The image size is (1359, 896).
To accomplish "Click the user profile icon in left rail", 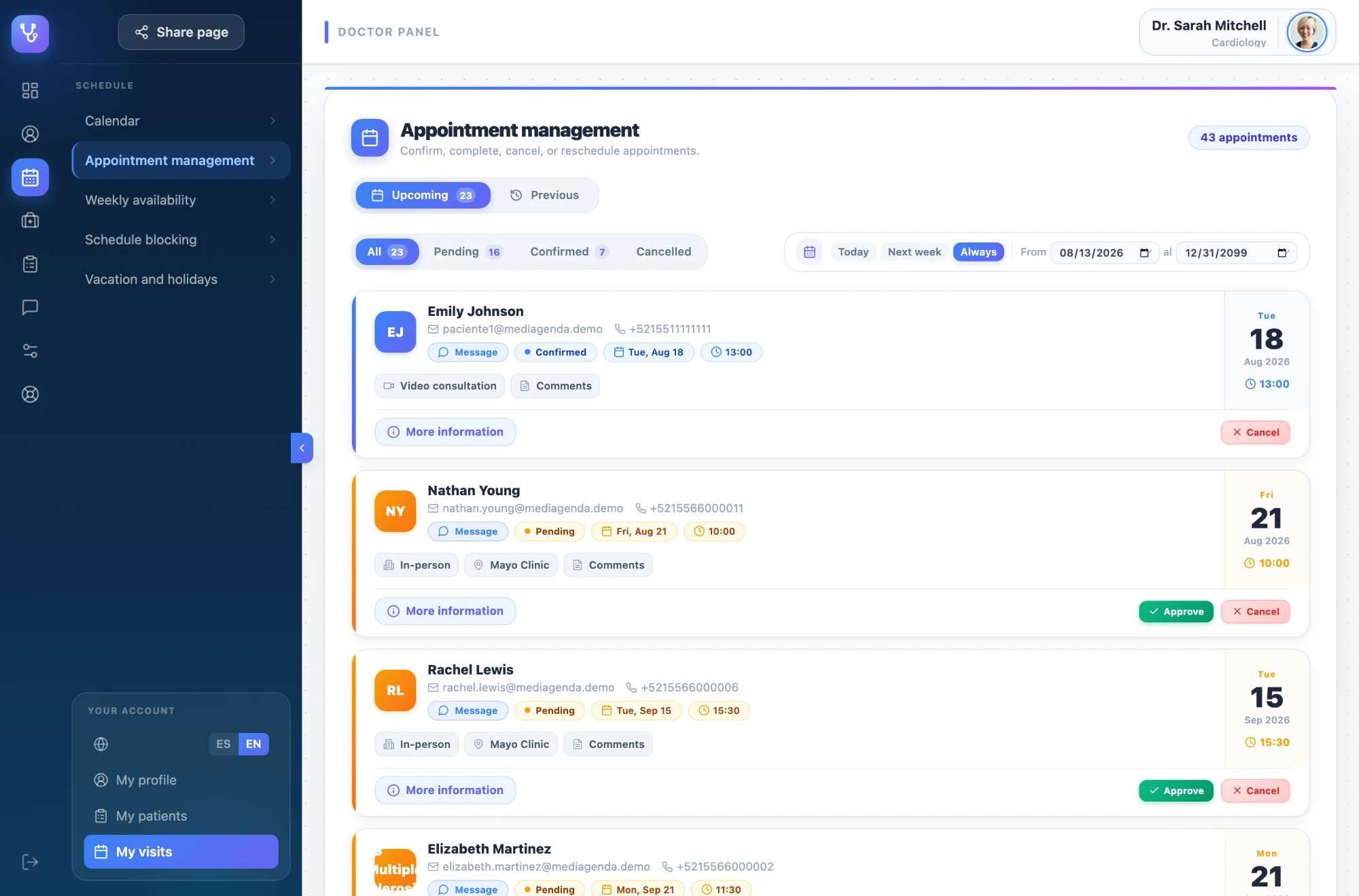I will click(30, 134).
